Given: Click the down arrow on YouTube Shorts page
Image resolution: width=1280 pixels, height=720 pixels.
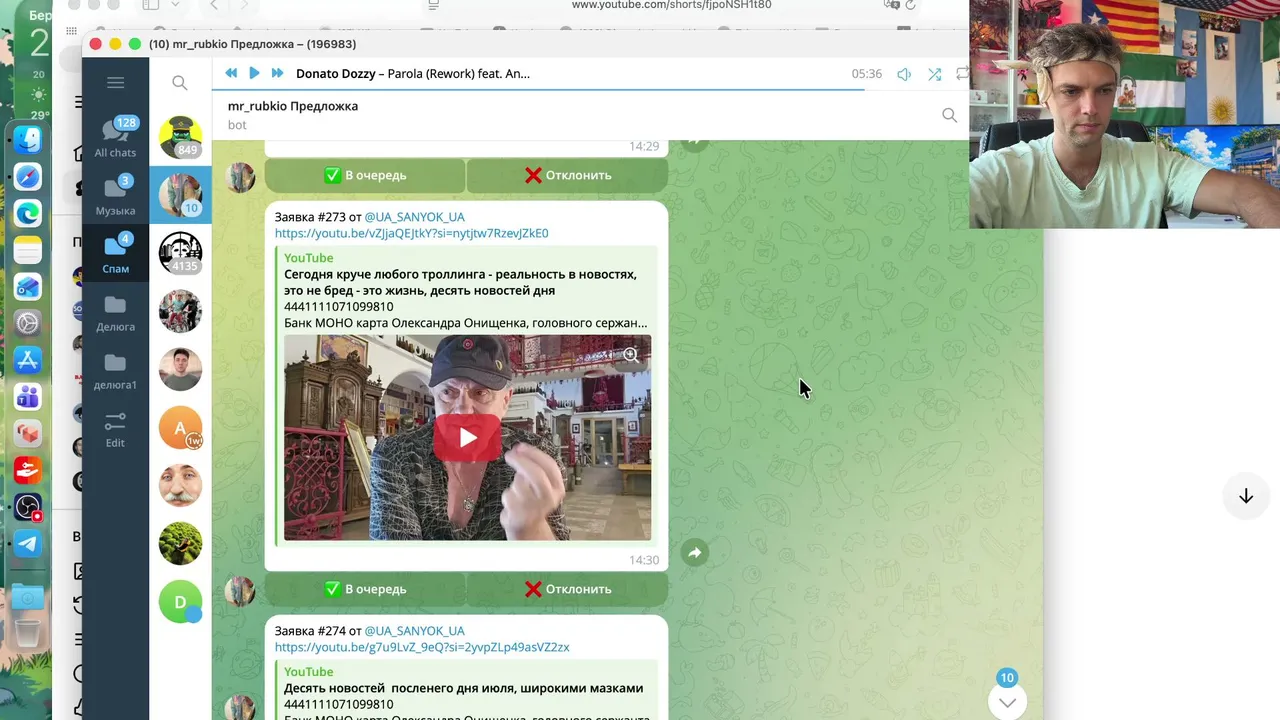Looking at the screenshot, I should click(x=1246, y=497).
